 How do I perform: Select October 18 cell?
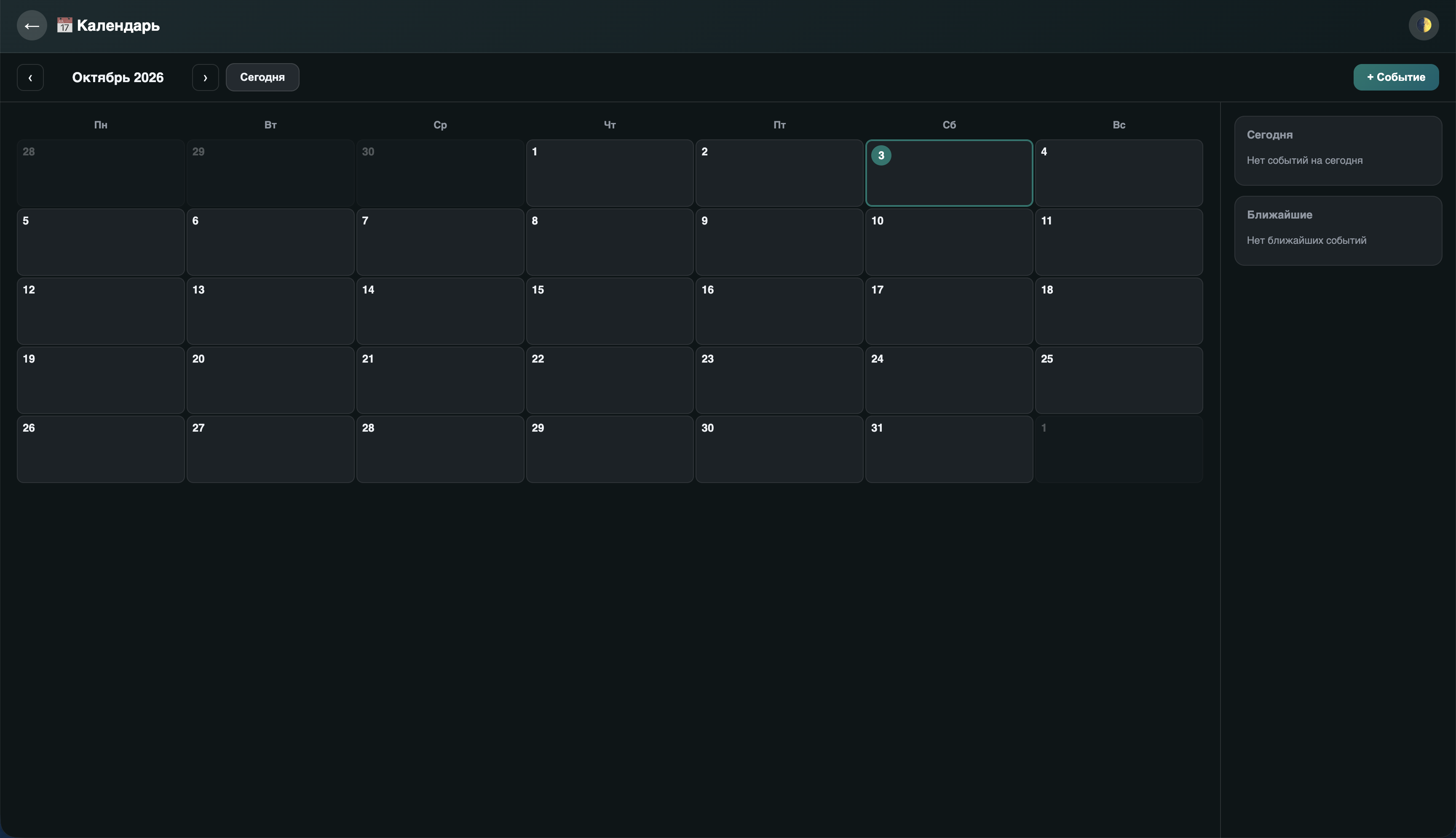tap(1119, 311)
